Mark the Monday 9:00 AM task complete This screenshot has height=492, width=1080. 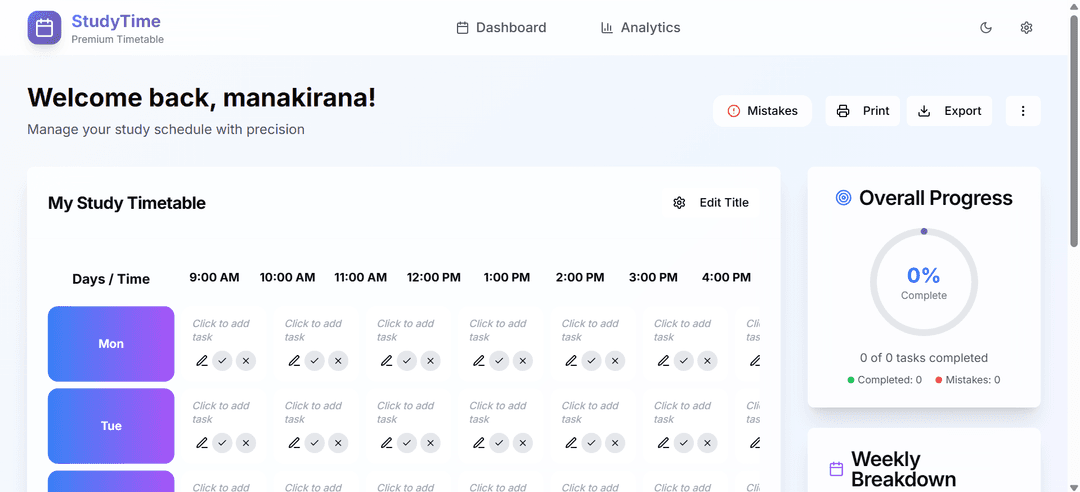[222, 360]
